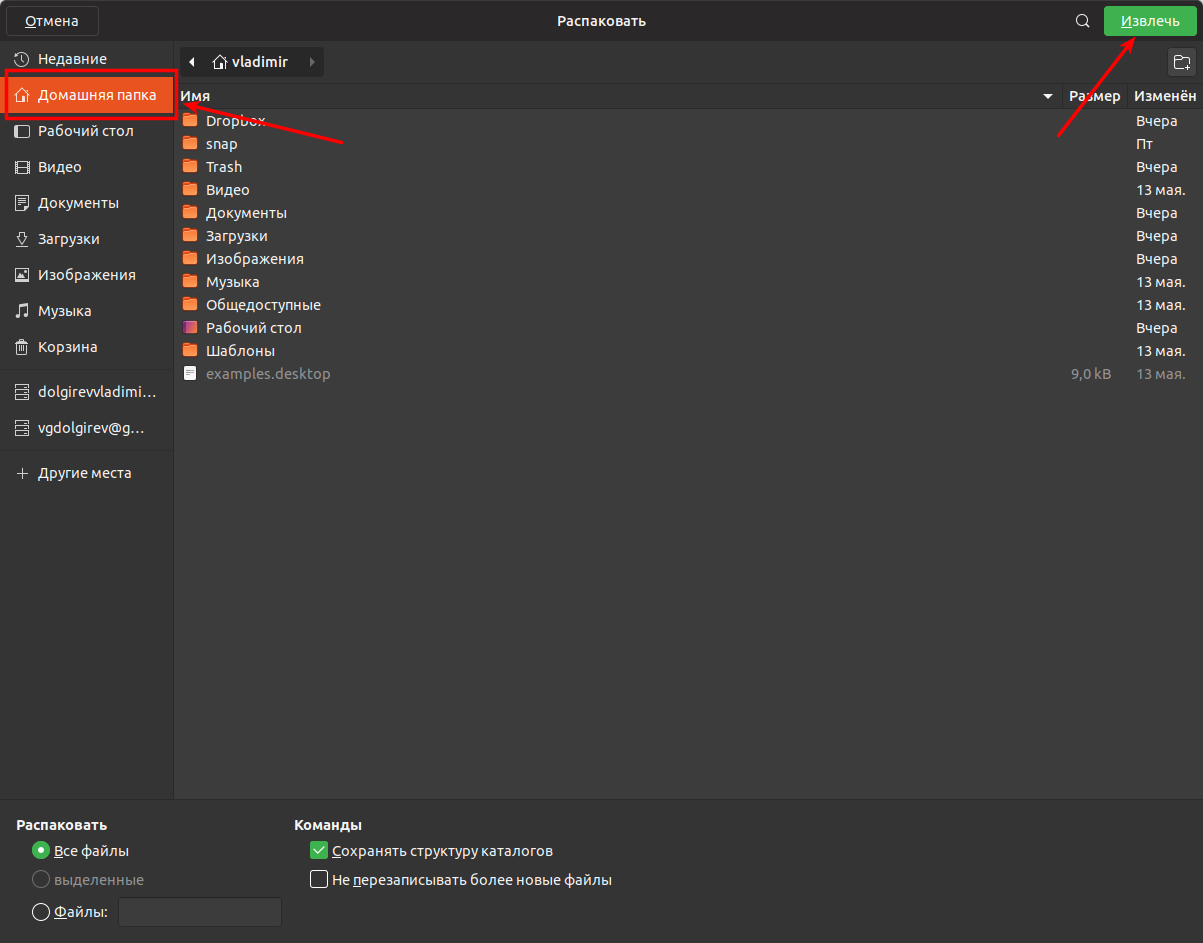Click the document icon beside sidebar Документы

pyautogui.click(x=22, y=203)
